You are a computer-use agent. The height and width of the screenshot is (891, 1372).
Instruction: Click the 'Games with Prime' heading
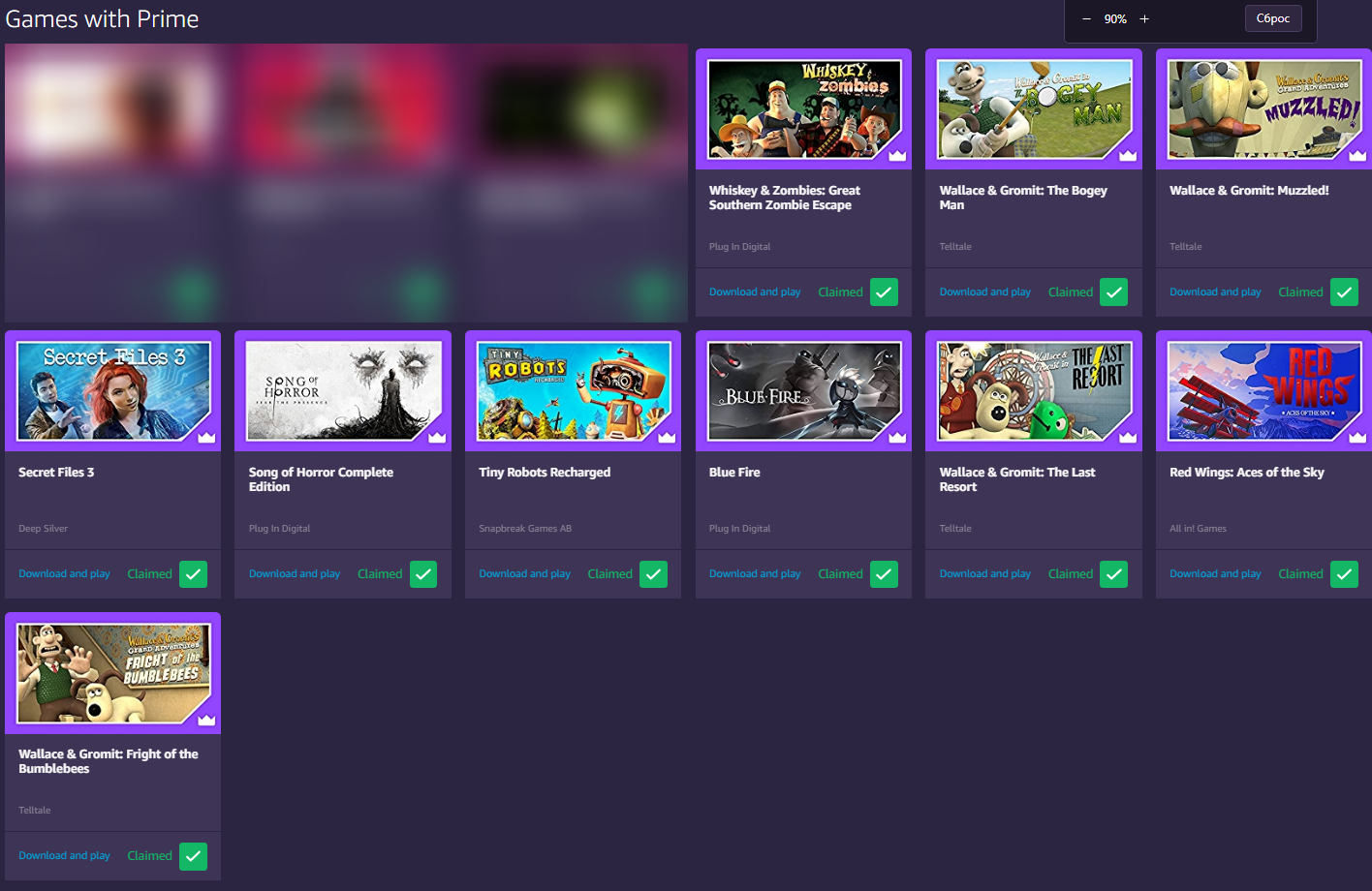[102, 19]
